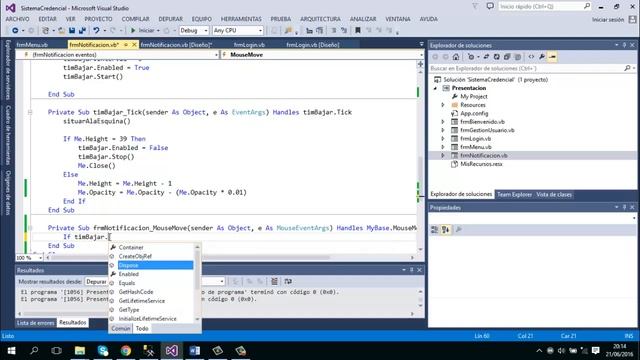Screen dimensions: 640x360
Task: Click the taskbar search magnifier icon
Action: point(34,351)
